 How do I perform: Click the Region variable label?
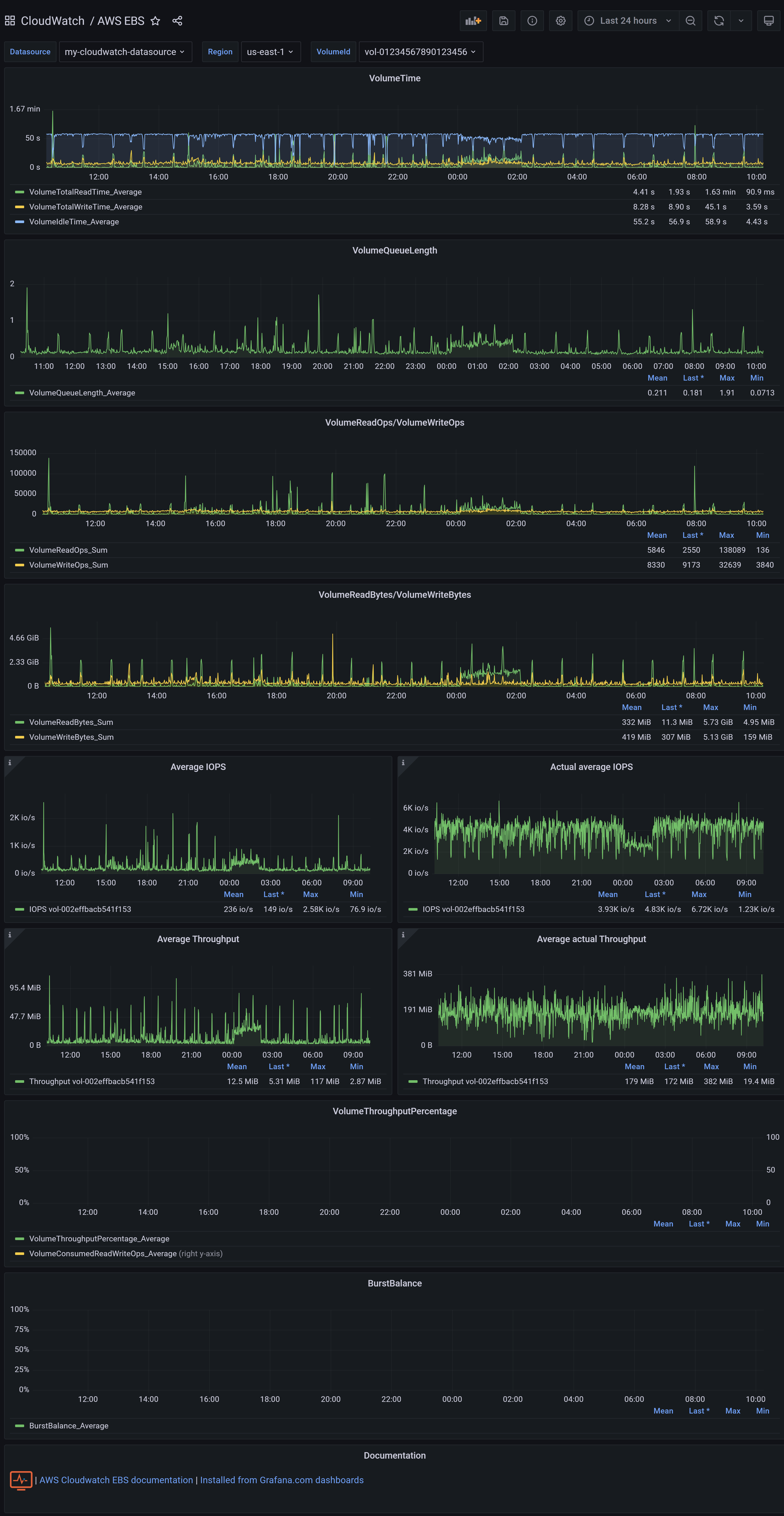point(220,52)
